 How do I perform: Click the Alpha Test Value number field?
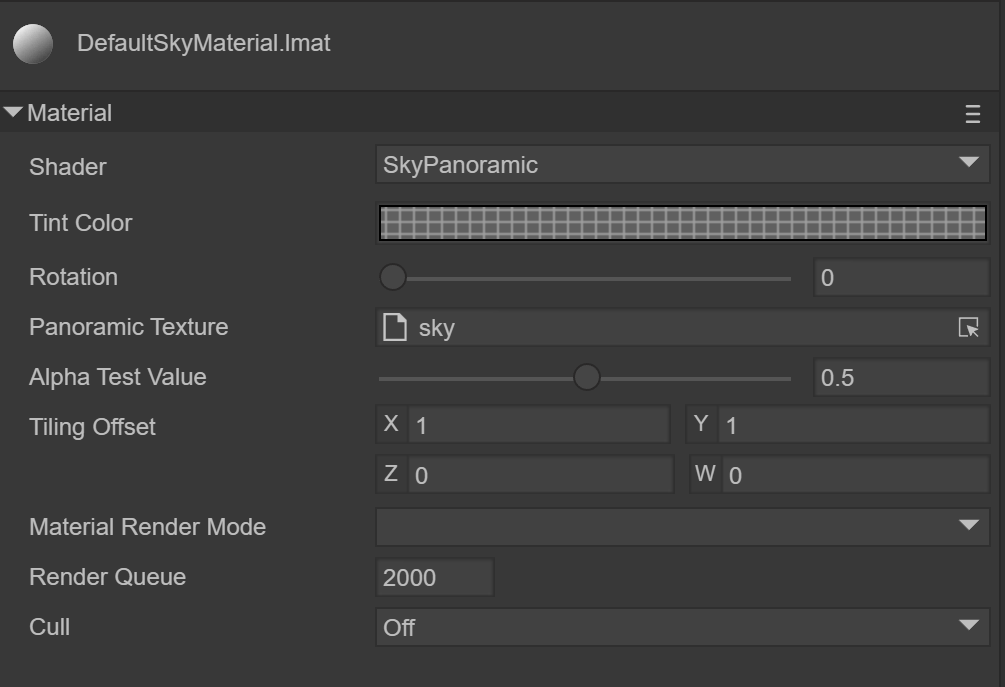point(901,378)
